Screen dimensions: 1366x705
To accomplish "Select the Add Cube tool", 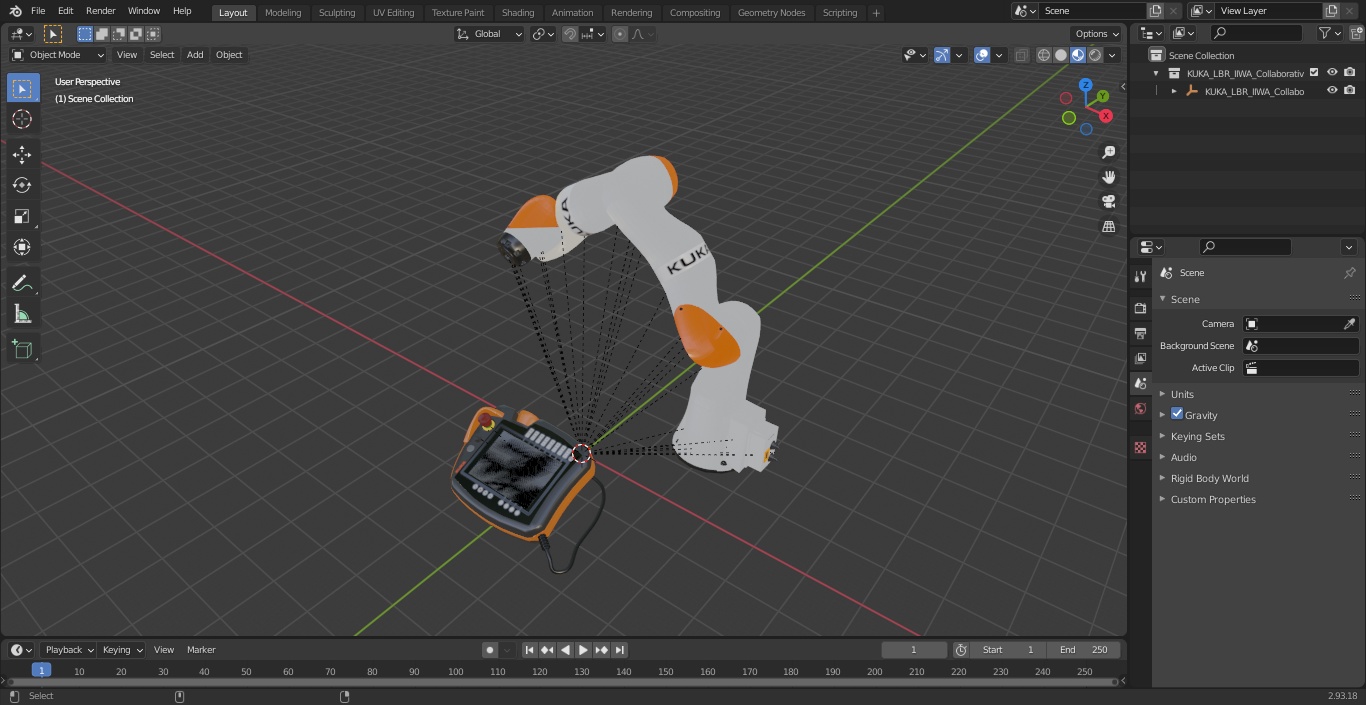I will tap(22, 349).
